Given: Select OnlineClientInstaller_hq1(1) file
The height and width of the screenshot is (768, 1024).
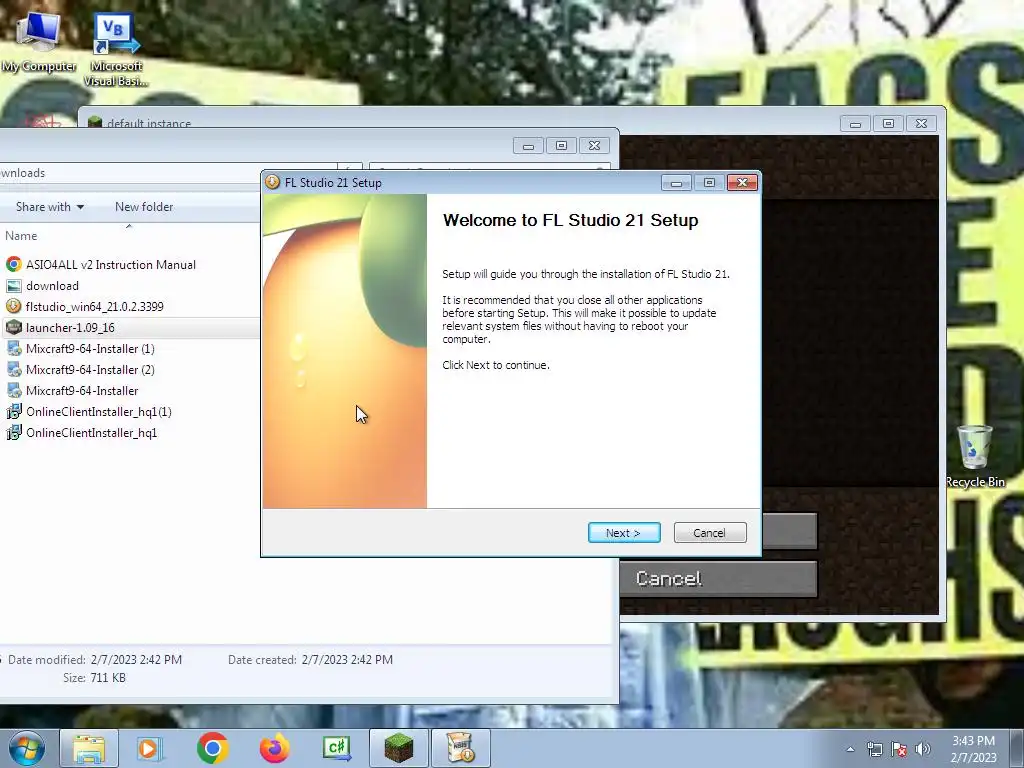Looking at the screenshot, I should click(99, 411).
